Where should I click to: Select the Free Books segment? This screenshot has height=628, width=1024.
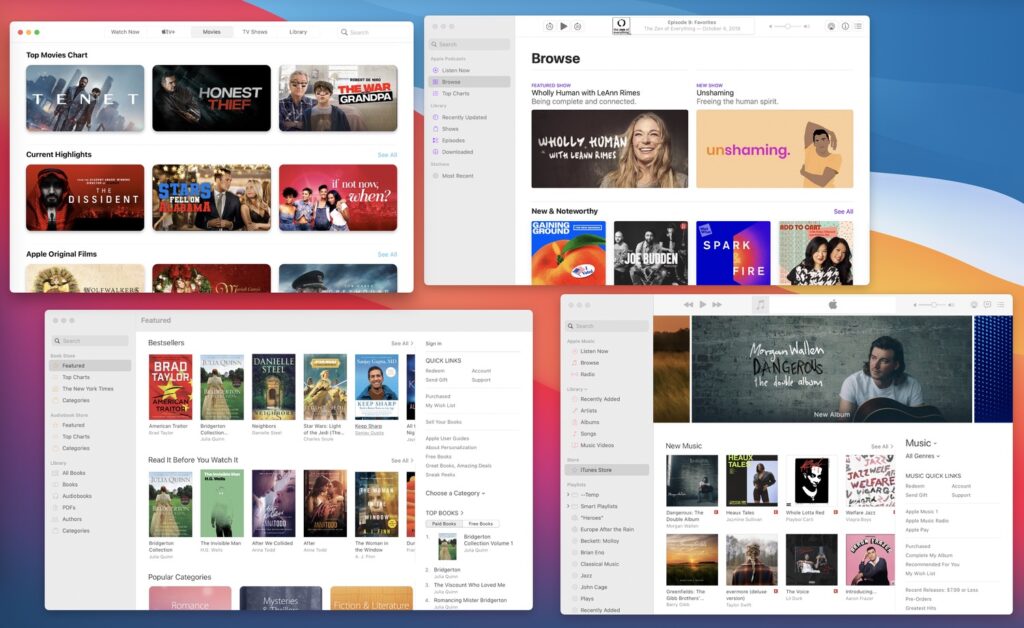(x=481, y=524)
